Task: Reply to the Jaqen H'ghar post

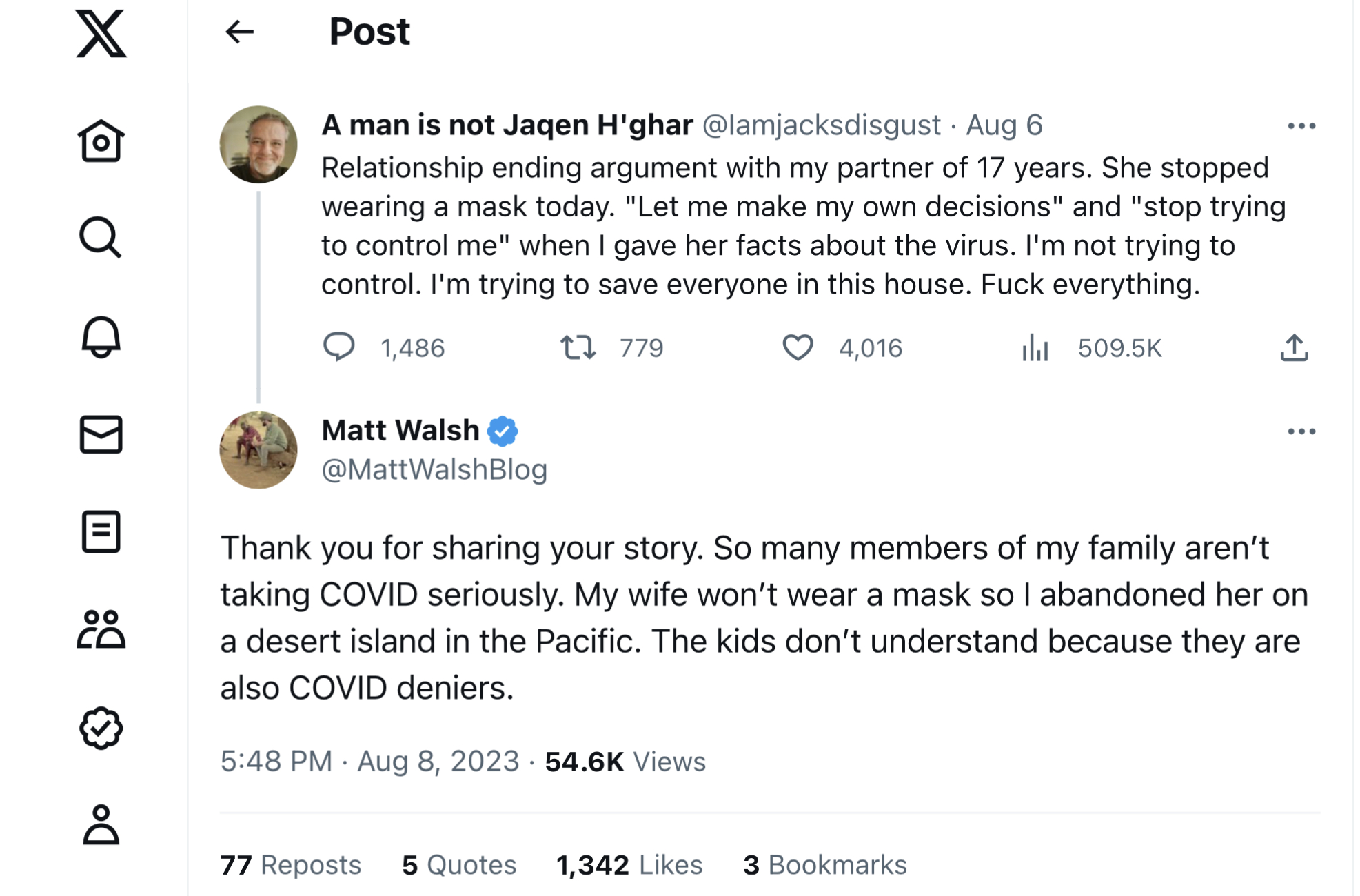Action: pos(339,347)
